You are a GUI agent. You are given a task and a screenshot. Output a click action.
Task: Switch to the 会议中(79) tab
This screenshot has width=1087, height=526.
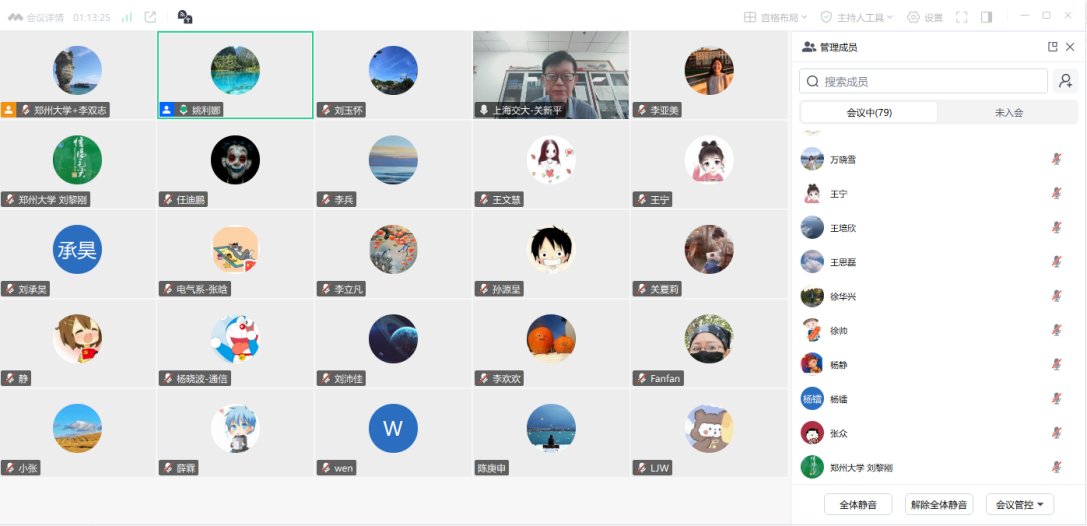pos(868,113)
